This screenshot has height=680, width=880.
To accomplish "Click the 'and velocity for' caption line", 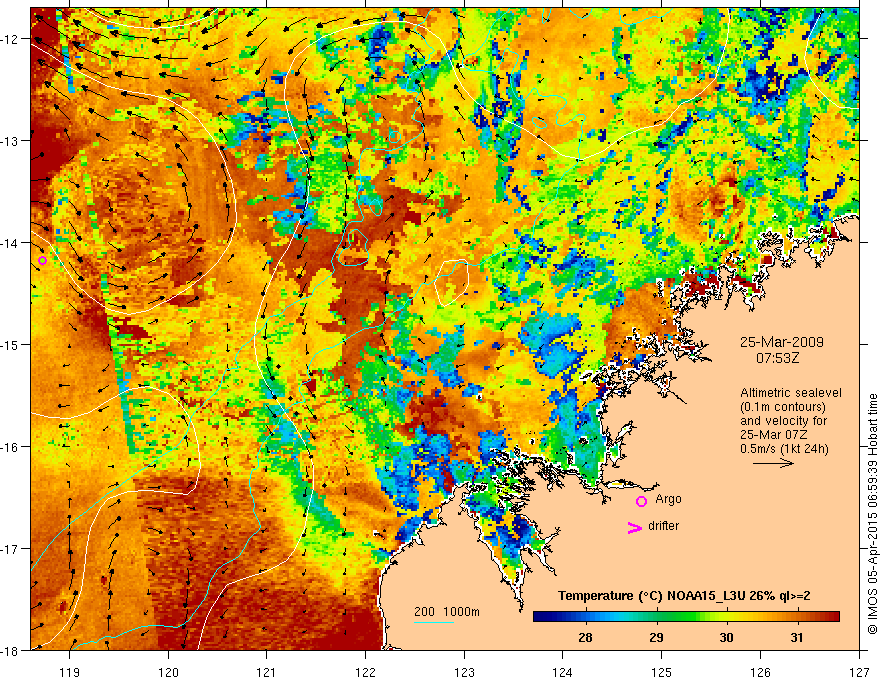I will pos(783,421).
